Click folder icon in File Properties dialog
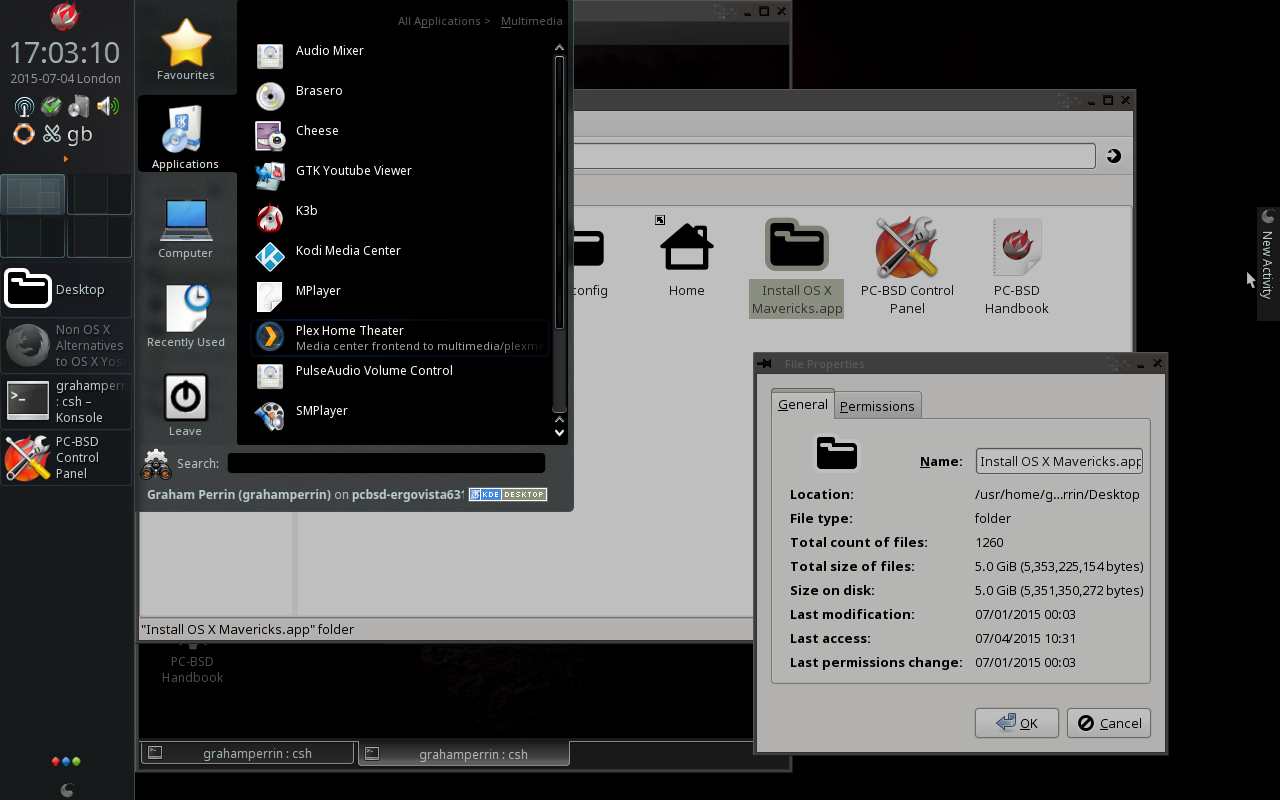Screen dimensions: 1280x800 tap(836, 452)
